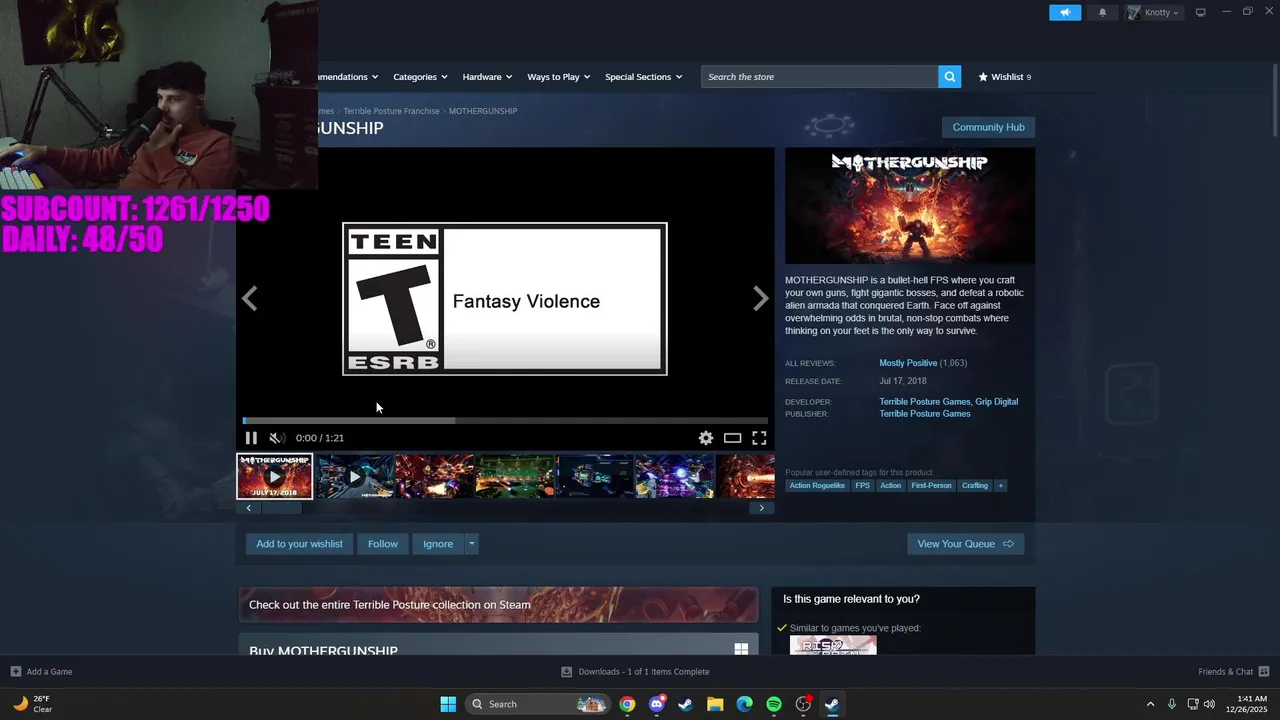Click View Your Queue
This screenshot has height=720, width=1280.
coord(965,544)
